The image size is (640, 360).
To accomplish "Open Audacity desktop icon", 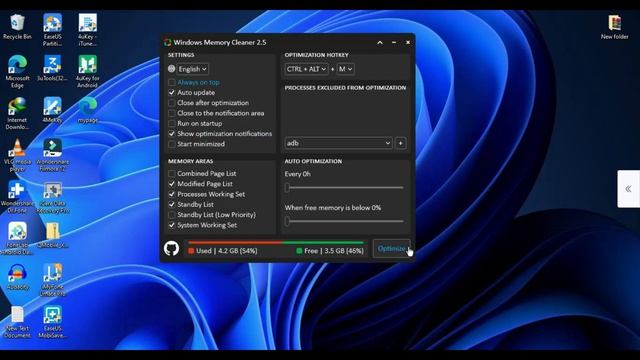I will coord(17,277).
